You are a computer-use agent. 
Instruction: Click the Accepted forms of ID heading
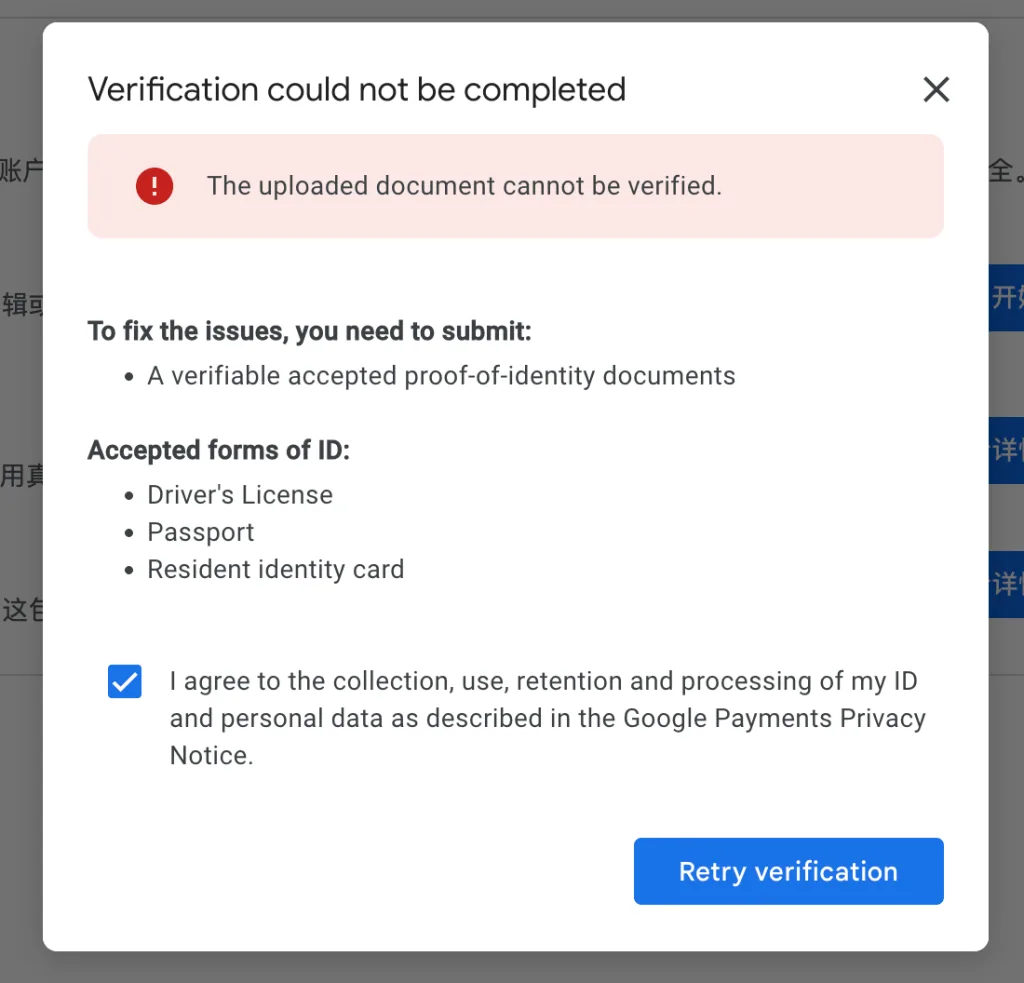[x=219, y=450]
